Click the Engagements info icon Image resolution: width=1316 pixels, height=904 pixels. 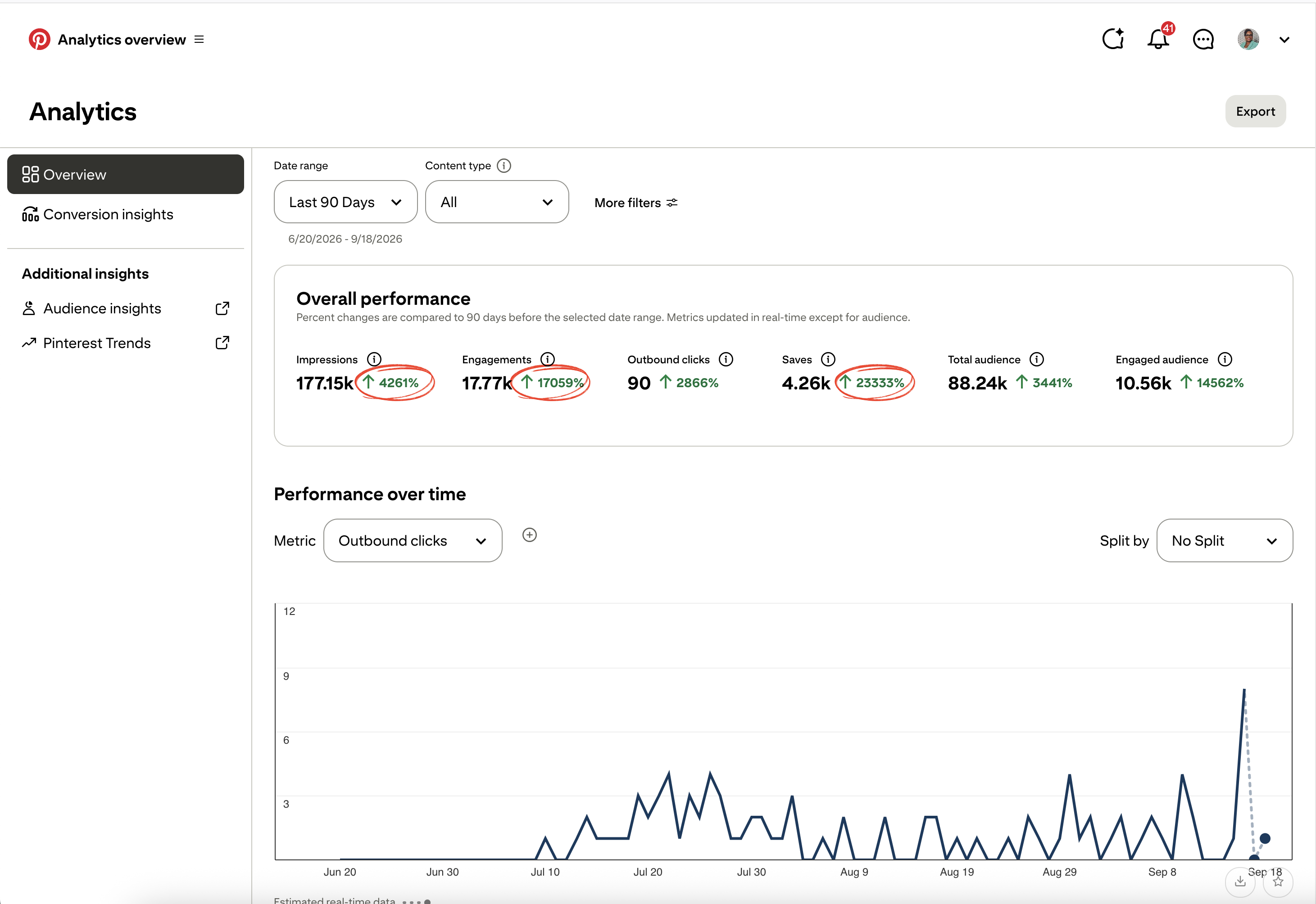point(547,359)
